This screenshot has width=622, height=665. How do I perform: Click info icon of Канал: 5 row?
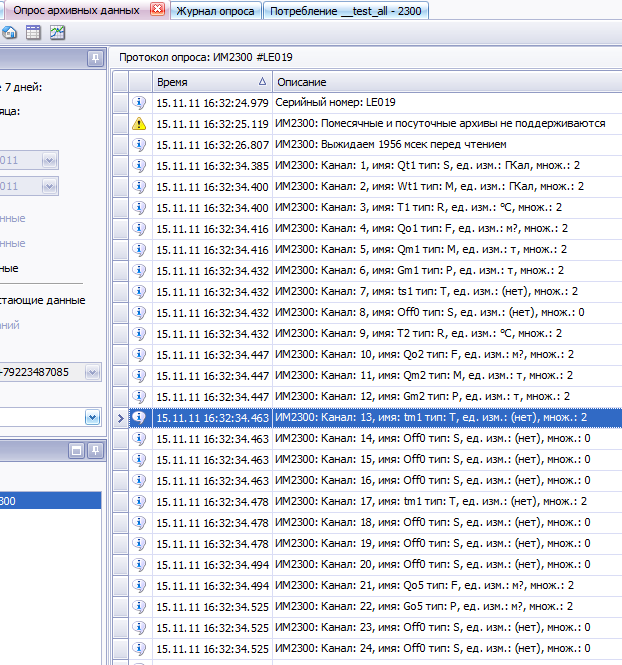coord(139,249)
